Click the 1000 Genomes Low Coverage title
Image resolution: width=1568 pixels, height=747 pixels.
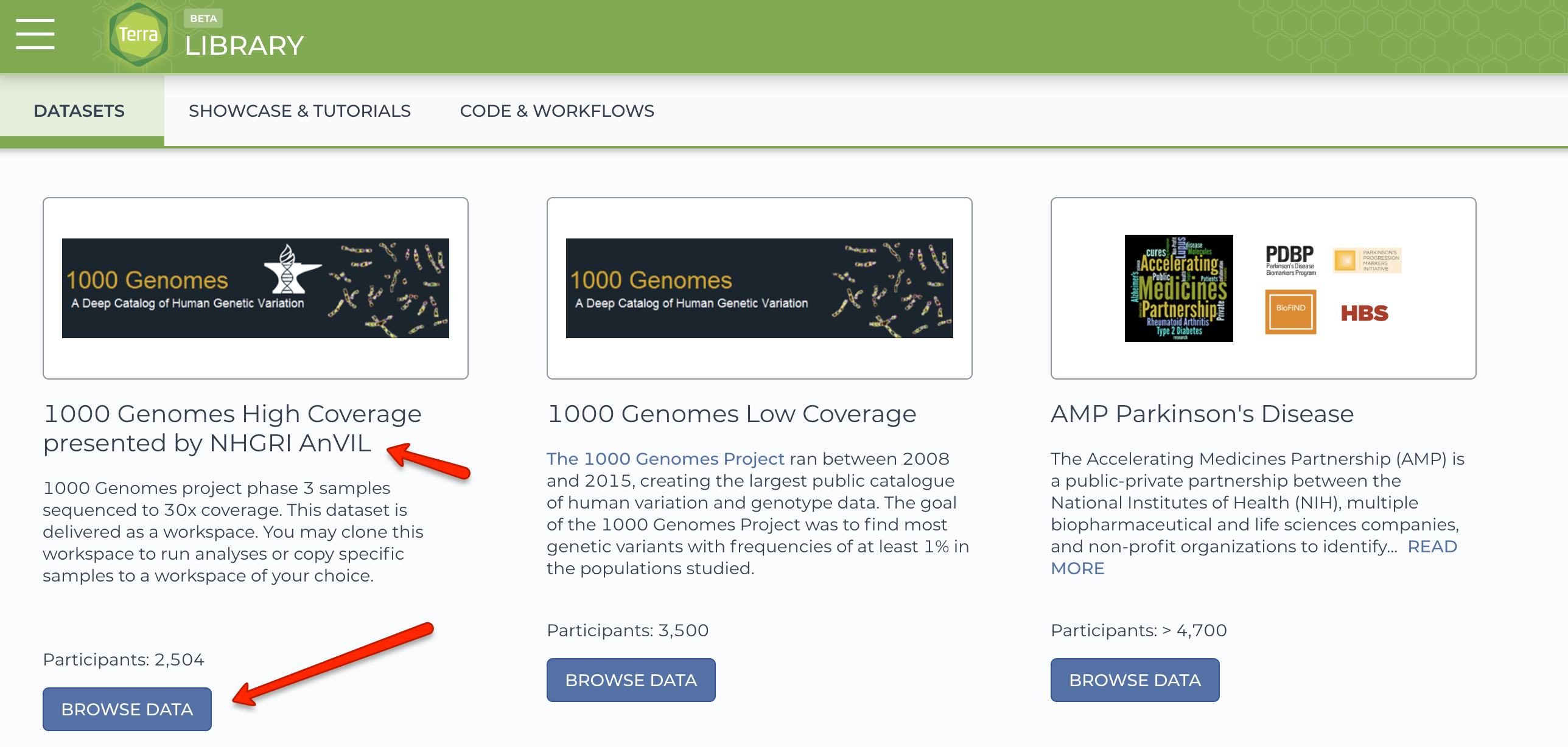tap(732, 414)
